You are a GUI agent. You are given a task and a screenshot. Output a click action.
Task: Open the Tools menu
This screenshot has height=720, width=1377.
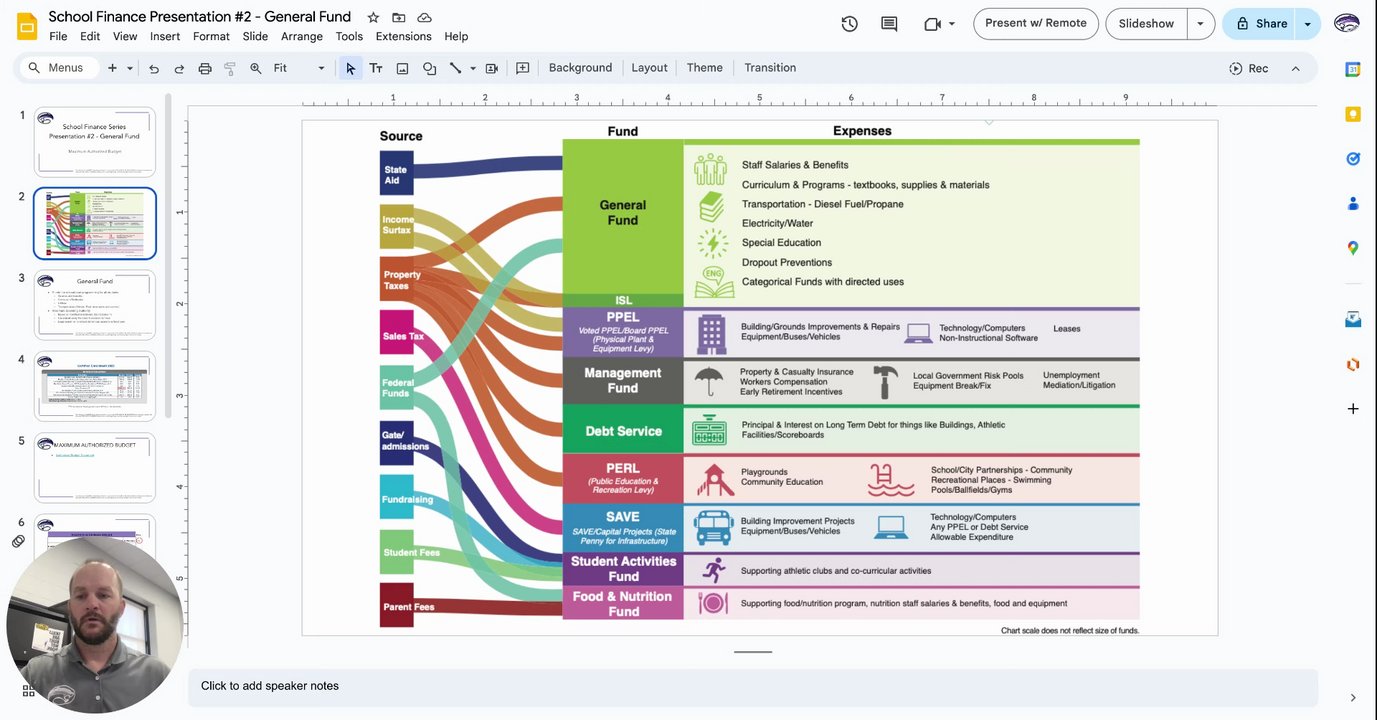point(349,37)
